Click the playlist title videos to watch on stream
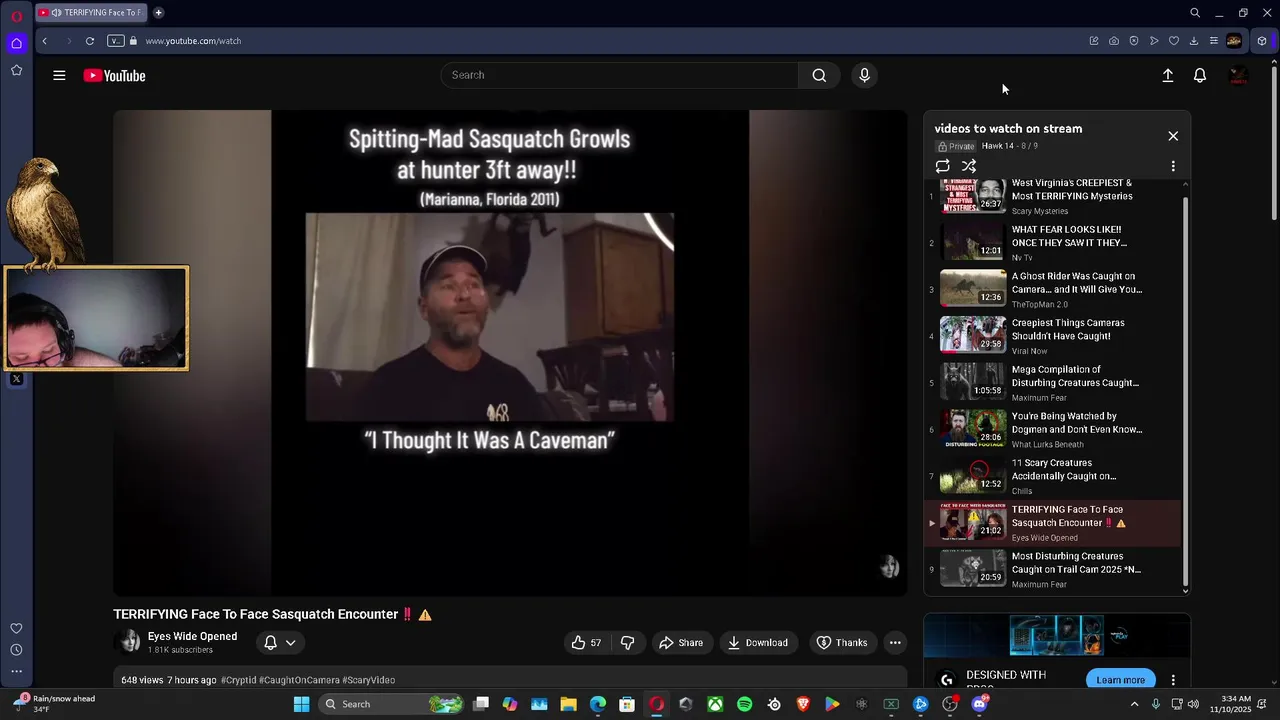1280x720 pixels. click(x=1008, y=128)
